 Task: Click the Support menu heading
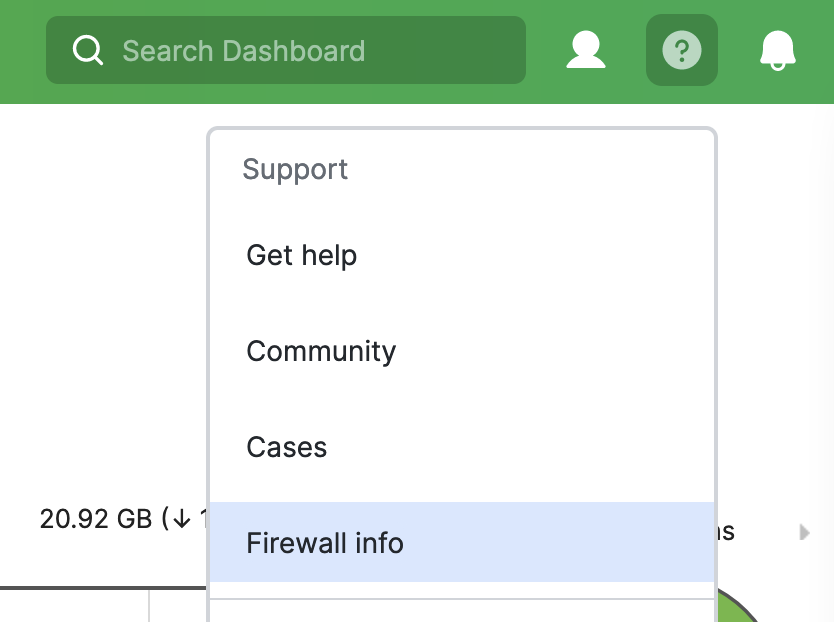(294, 170)
